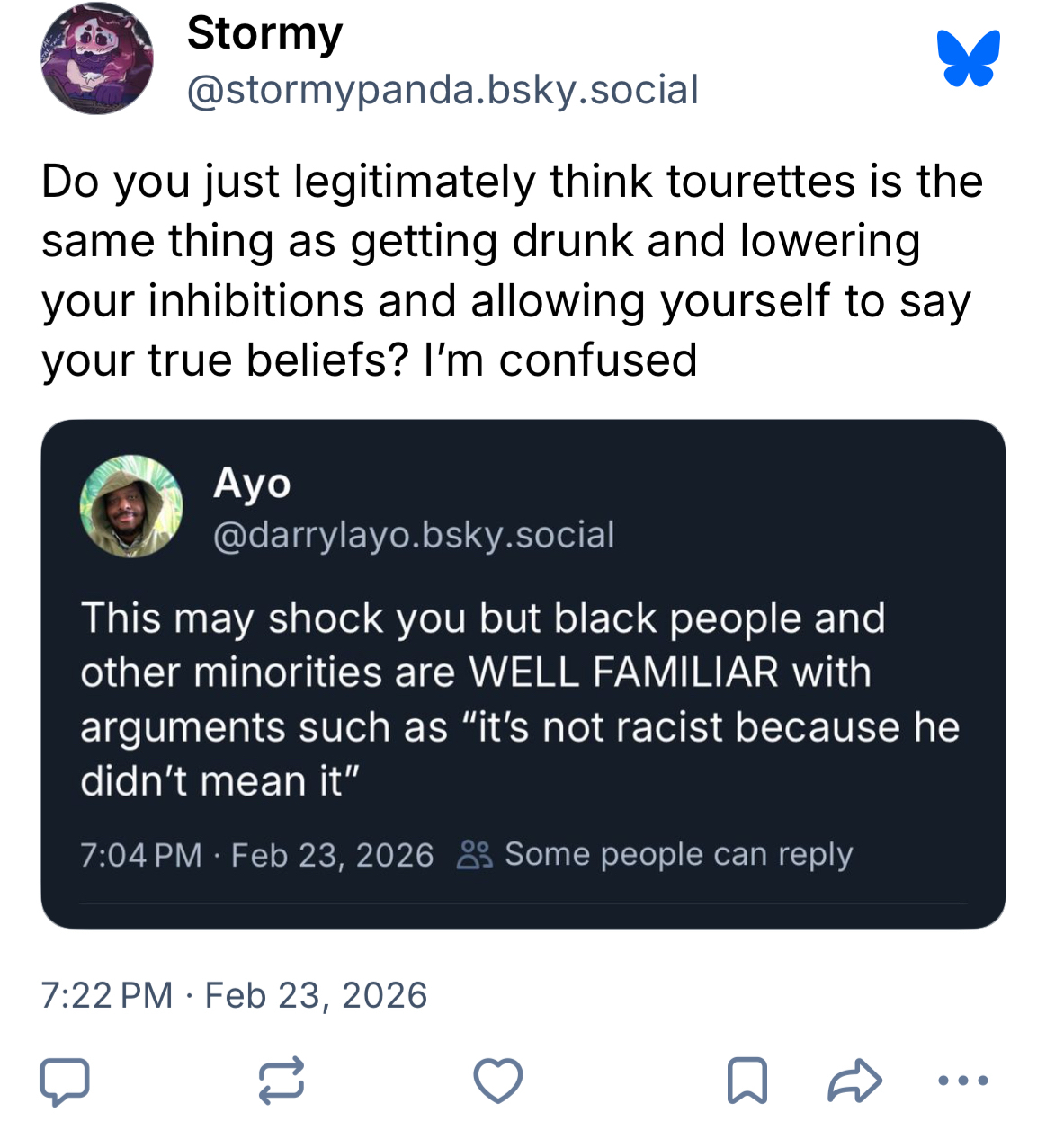Open Ayo's profile picture
Image resolution: width=1046 pixels, height=1148 pixels.
[x=131, y=507]
